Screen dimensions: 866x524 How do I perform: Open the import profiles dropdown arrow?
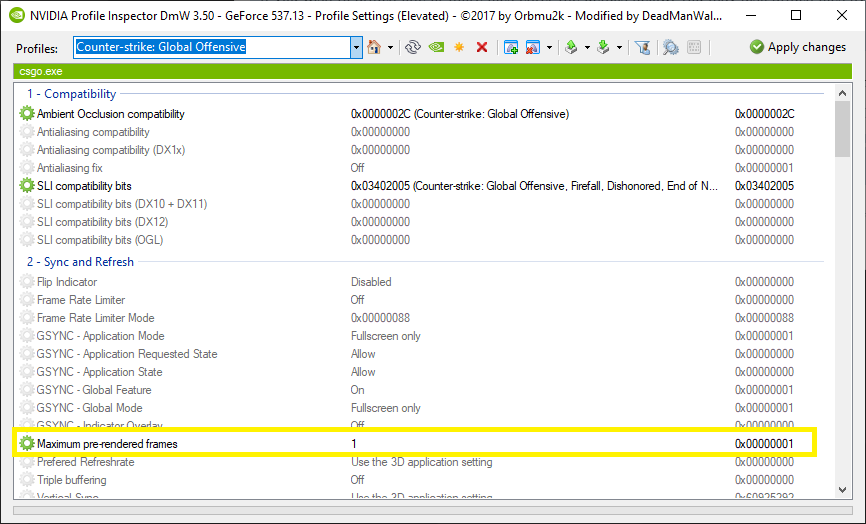point(619,47)
